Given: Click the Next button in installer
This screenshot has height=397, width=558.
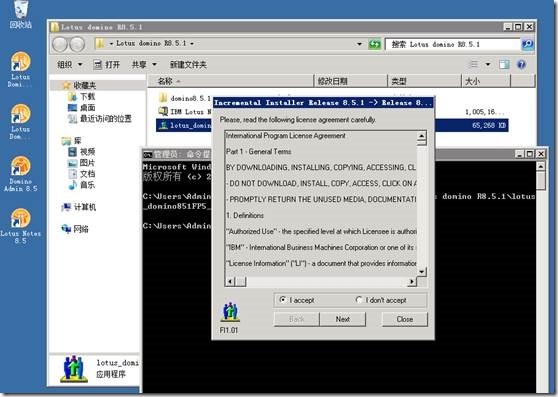Looking at the screenshot, I should [343, 319].
